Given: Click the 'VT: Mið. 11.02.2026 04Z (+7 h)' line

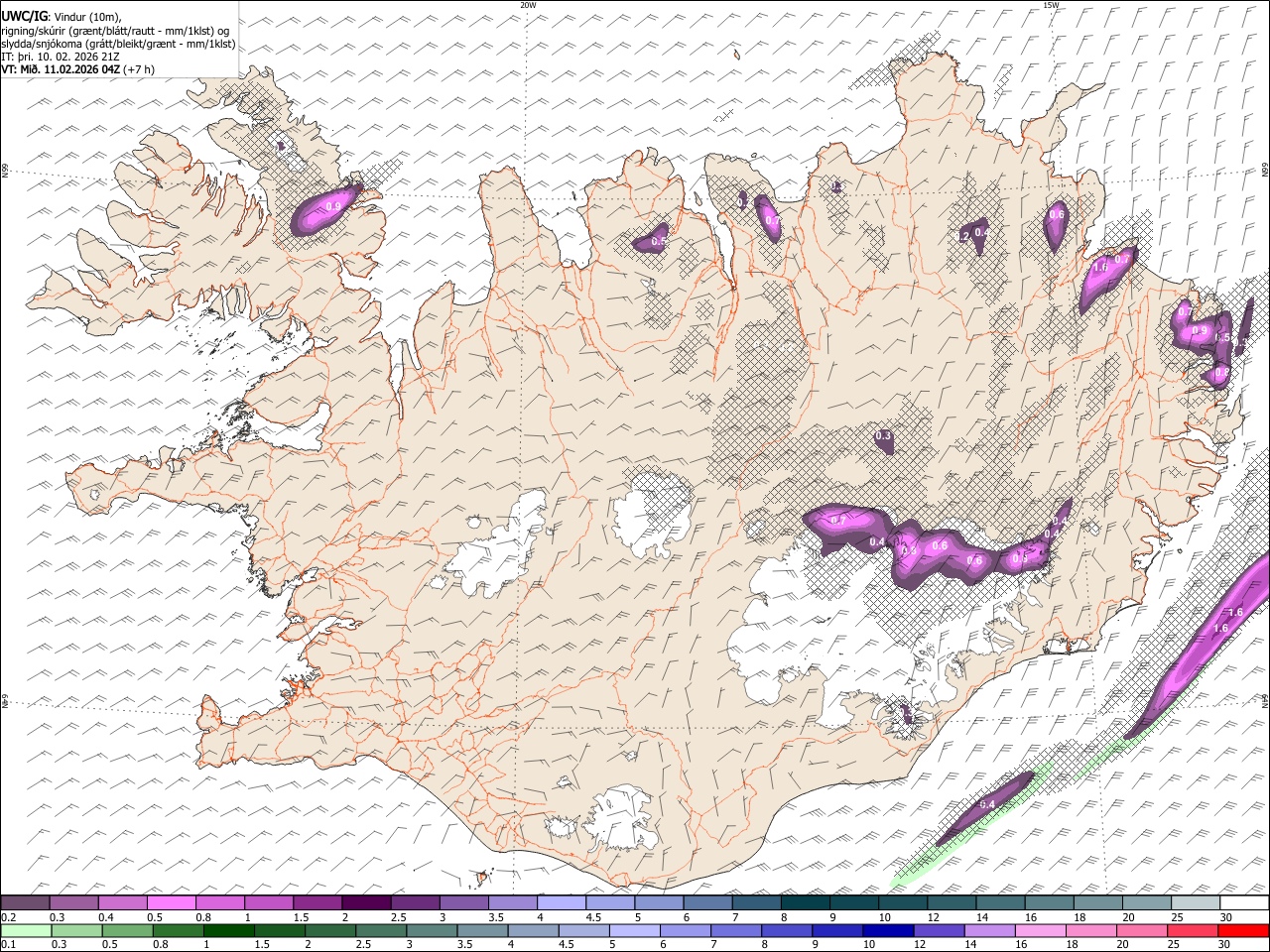Looking at the screenshot, I should tap(78, 69).
